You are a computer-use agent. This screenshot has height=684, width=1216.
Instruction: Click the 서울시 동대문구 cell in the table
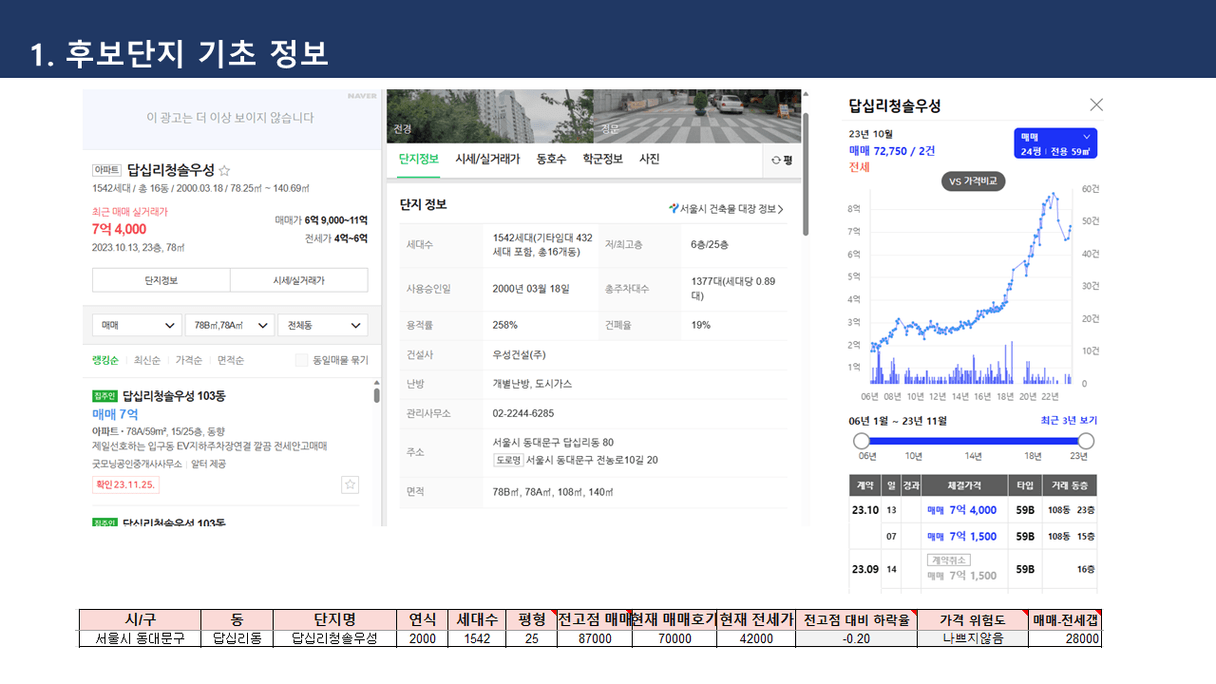point(140,638)
